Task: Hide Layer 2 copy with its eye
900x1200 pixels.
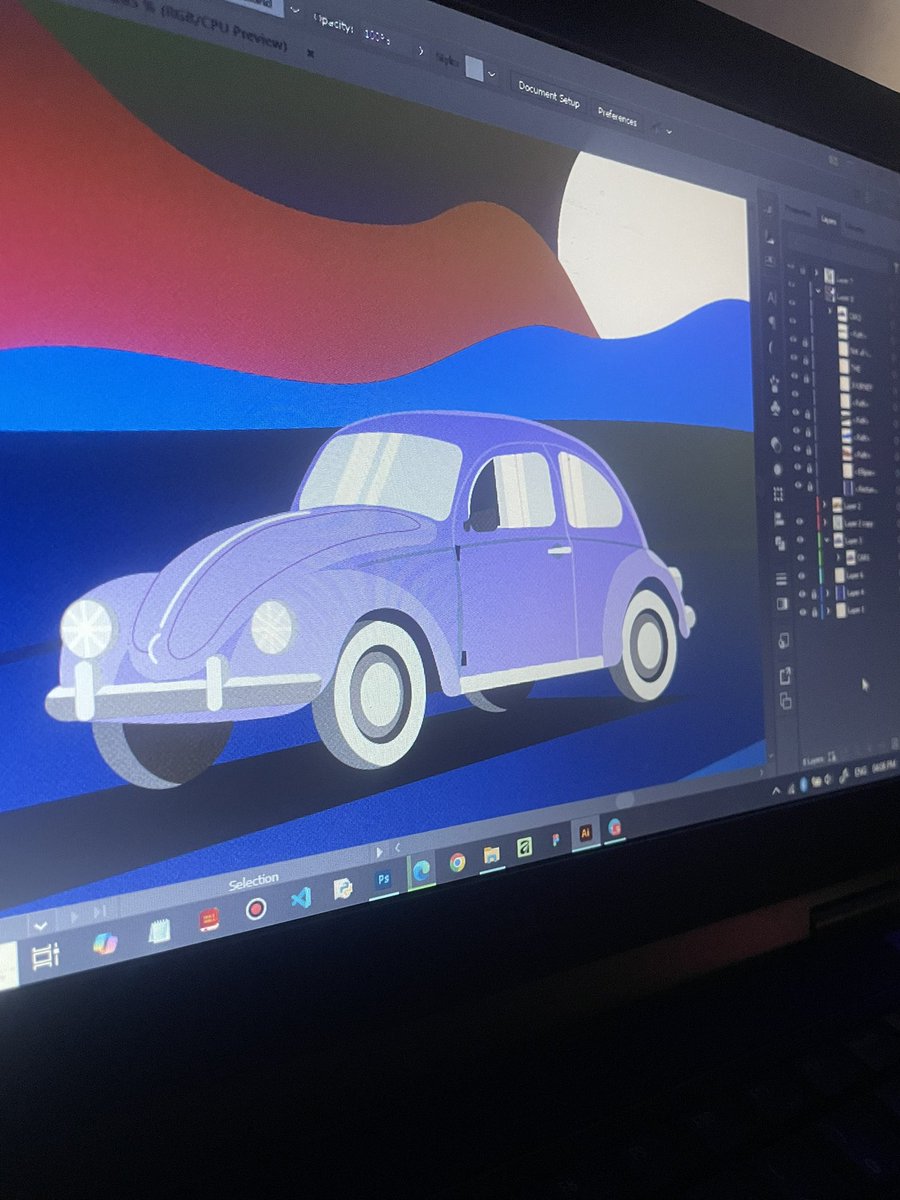Action: coord(800,520)
